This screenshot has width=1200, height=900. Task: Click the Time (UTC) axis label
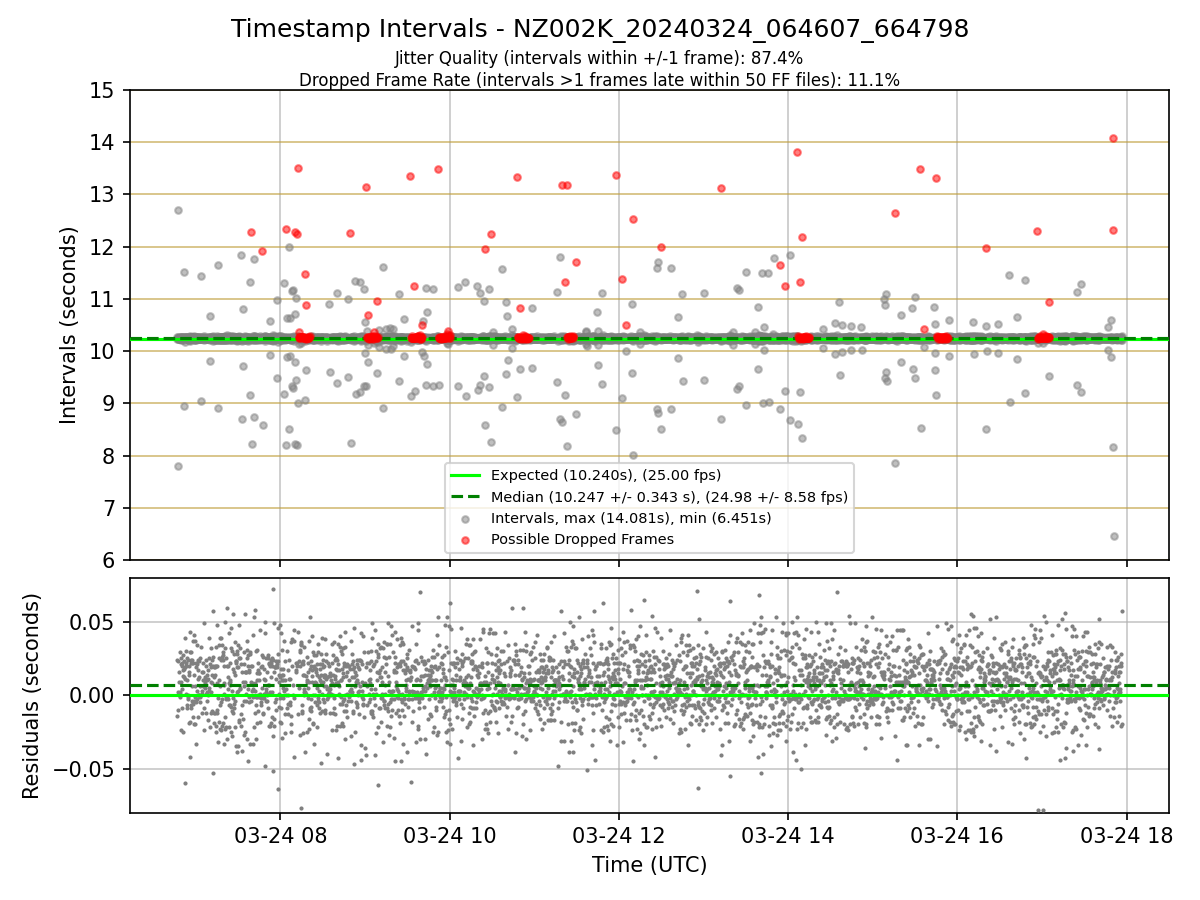[649, 865]
